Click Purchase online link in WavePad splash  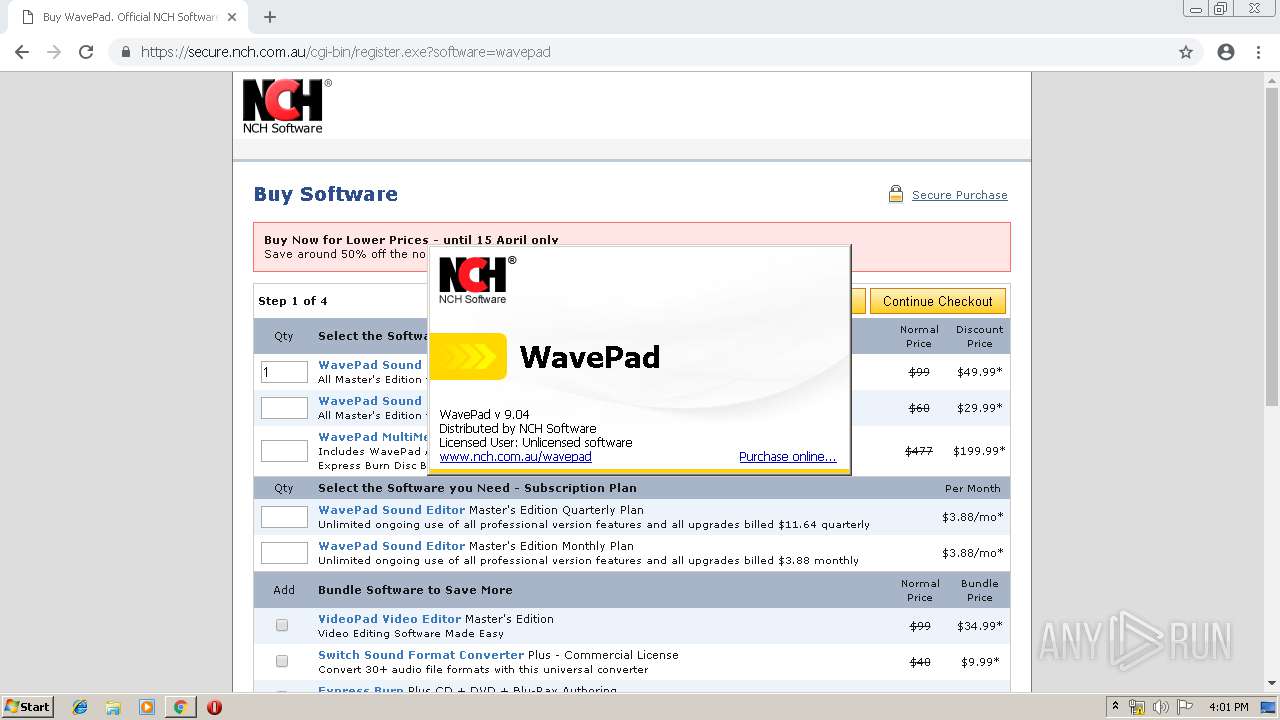[x=787, y=457]
